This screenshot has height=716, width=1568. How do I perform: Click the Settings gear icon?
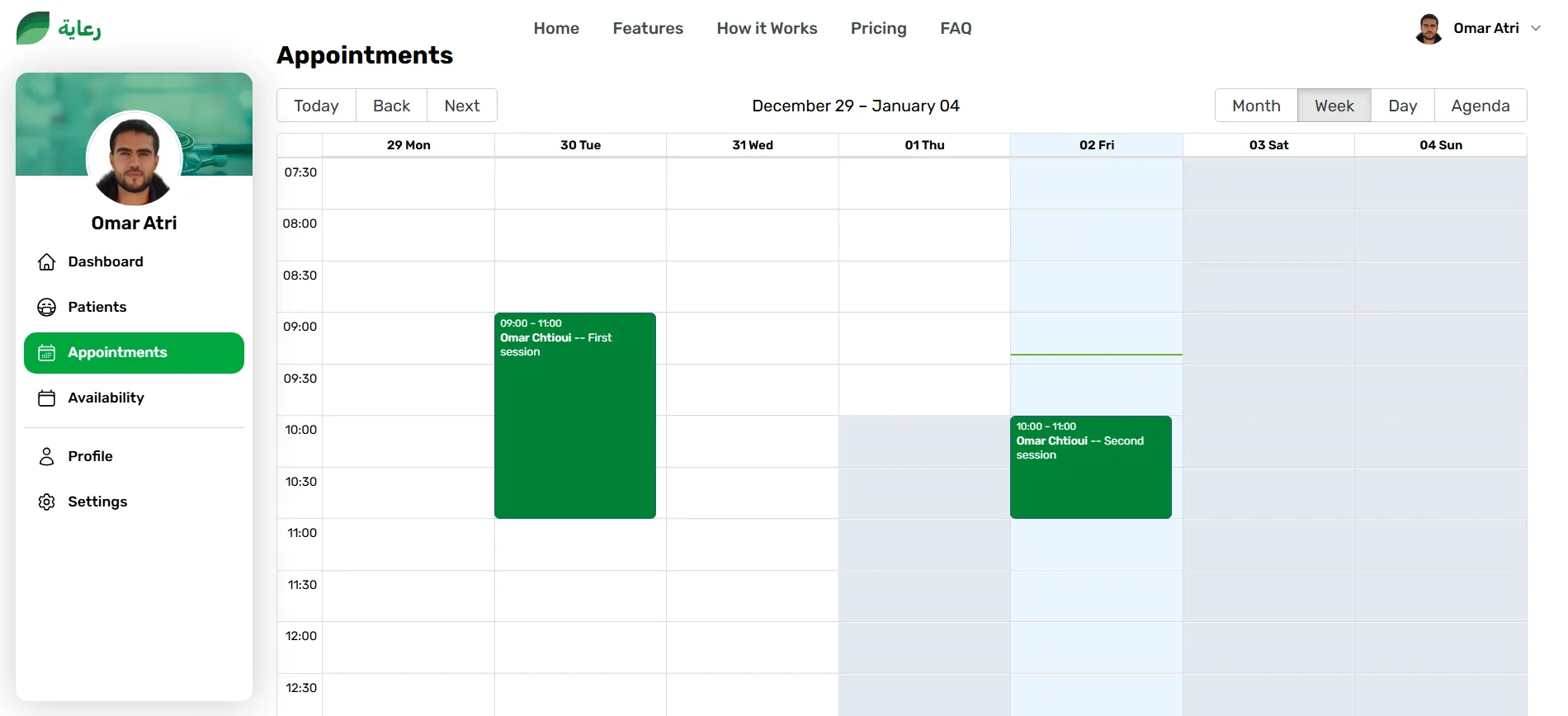pos(47,502)
